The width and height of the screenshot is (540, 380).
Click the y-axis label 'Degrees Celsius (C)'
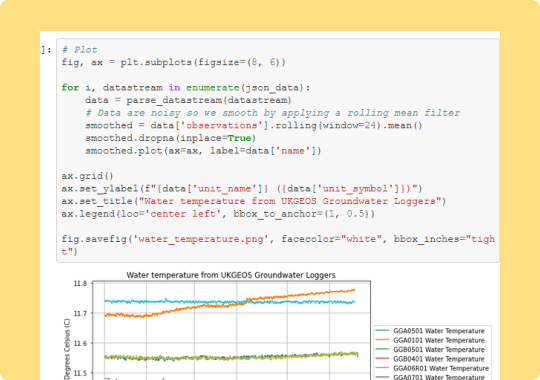[67, 349]
